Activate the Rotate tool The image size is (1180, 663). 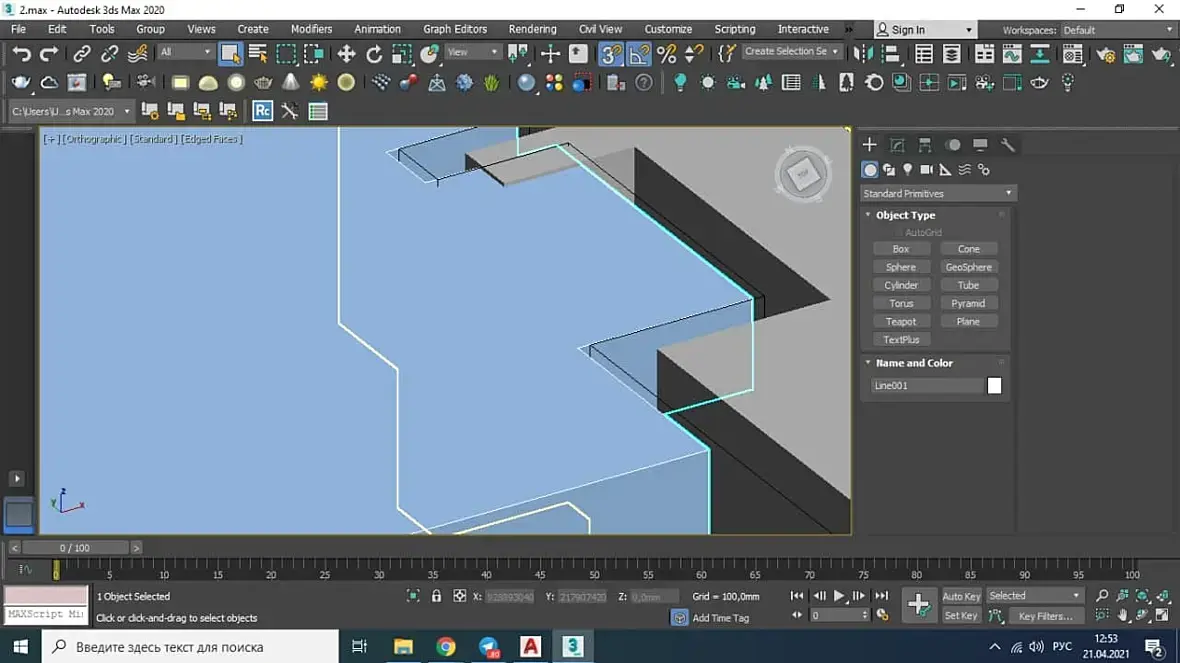[374, 54]
